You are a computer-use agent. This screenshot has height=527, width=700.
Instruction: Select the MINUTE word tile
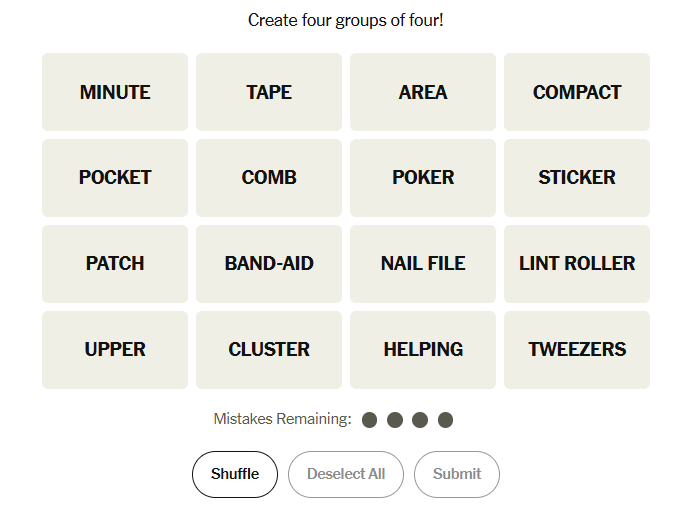[115, 92]
